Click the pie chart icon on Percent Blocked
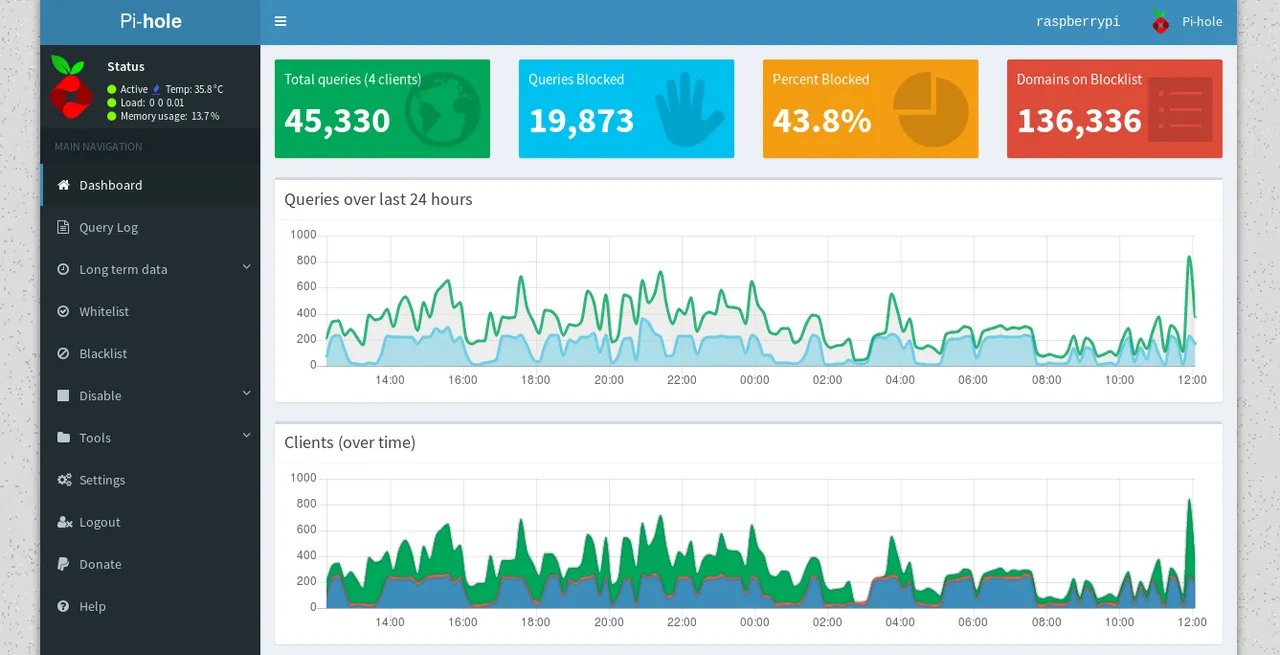 pos(930,110)
